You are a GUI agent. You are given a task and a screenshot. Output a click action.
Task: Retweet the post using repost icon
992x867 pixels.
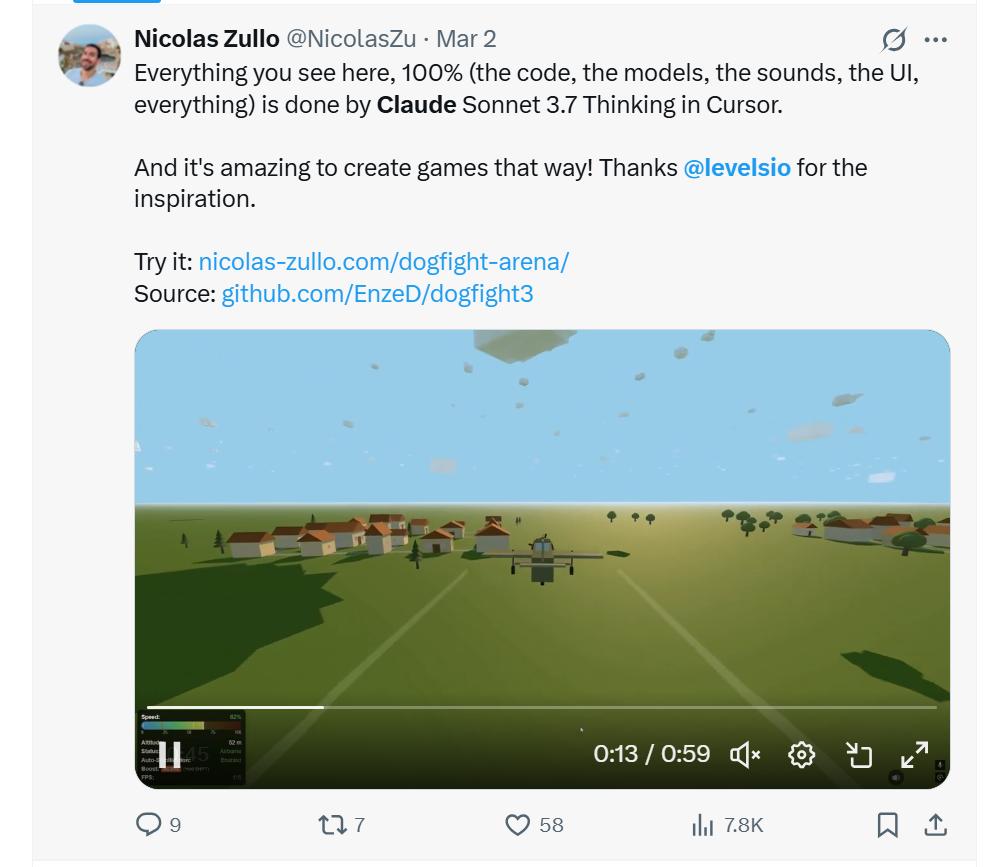pos(332,825)
